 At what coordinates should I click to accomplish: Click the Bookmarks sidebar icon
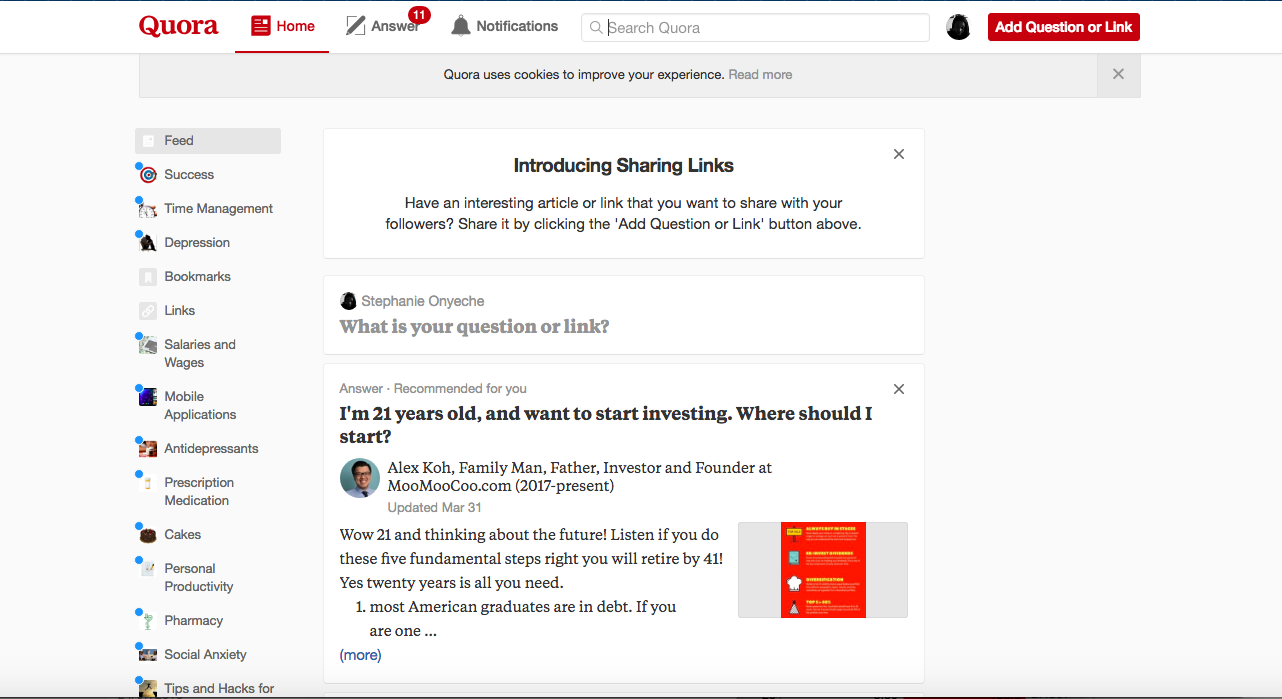[x=148, y=277]
